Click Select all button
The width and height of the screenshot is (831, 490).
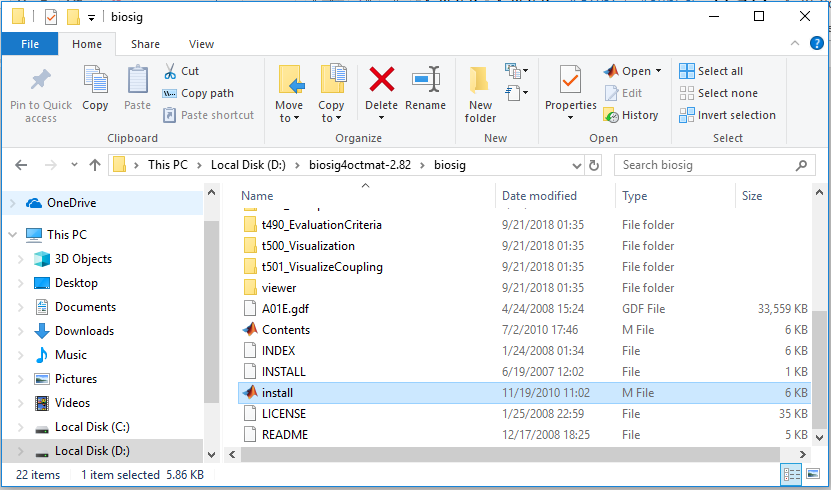pyautogui.click(x=711, y=71)
